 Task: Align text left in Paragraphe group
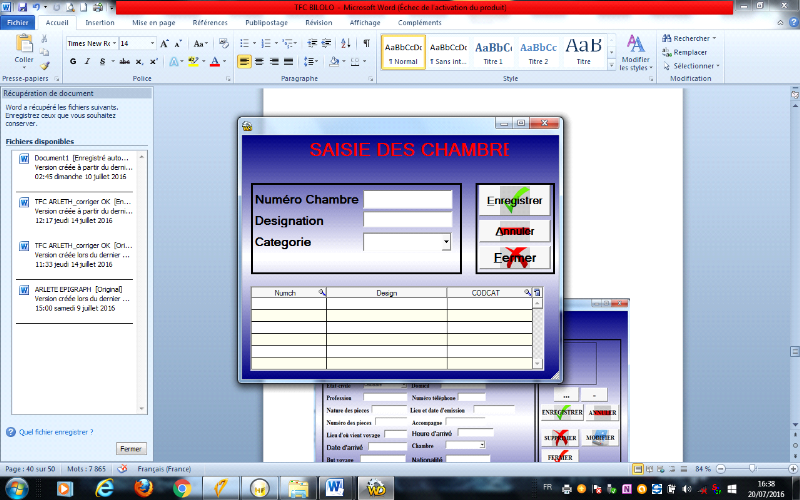click(x=244, y=62)
